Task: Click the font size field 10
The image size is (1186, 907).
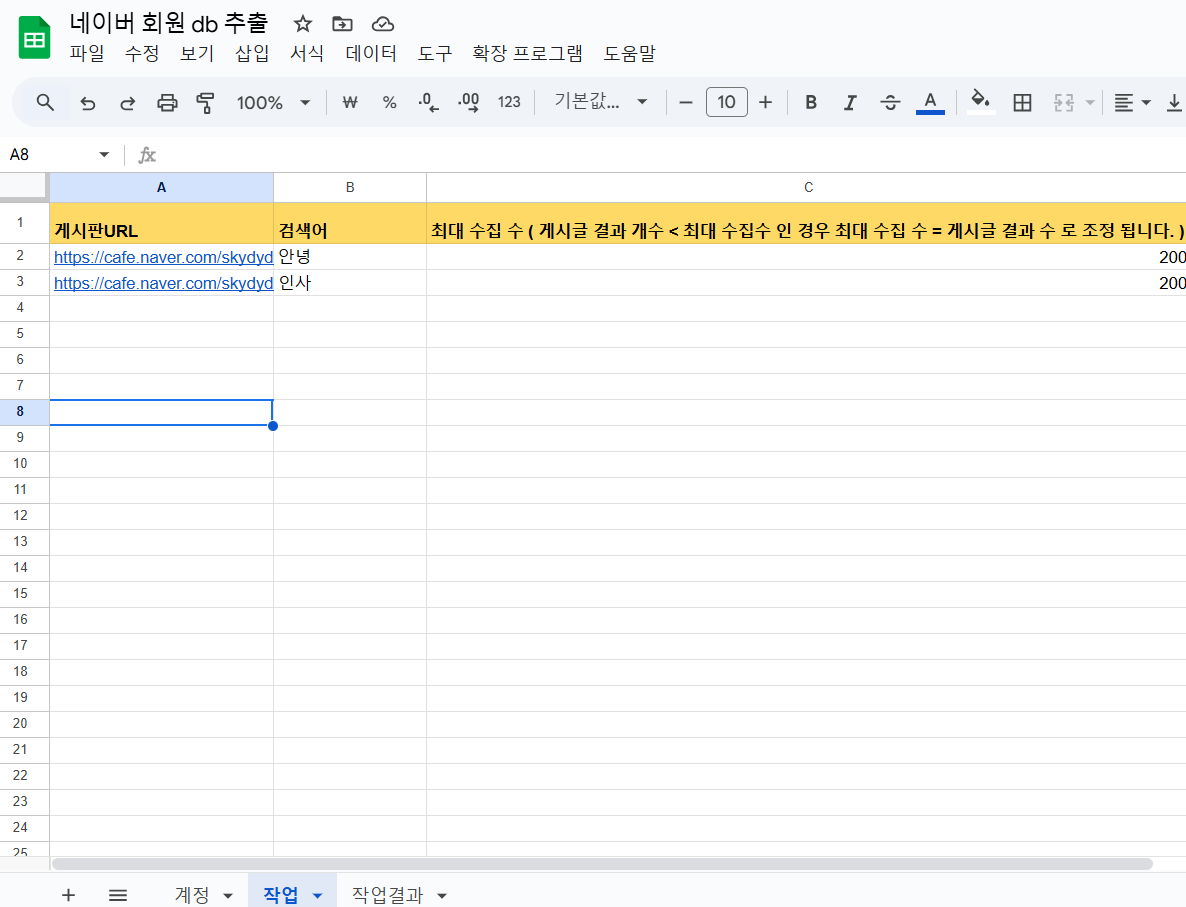Action: click(x=726, y=102)
